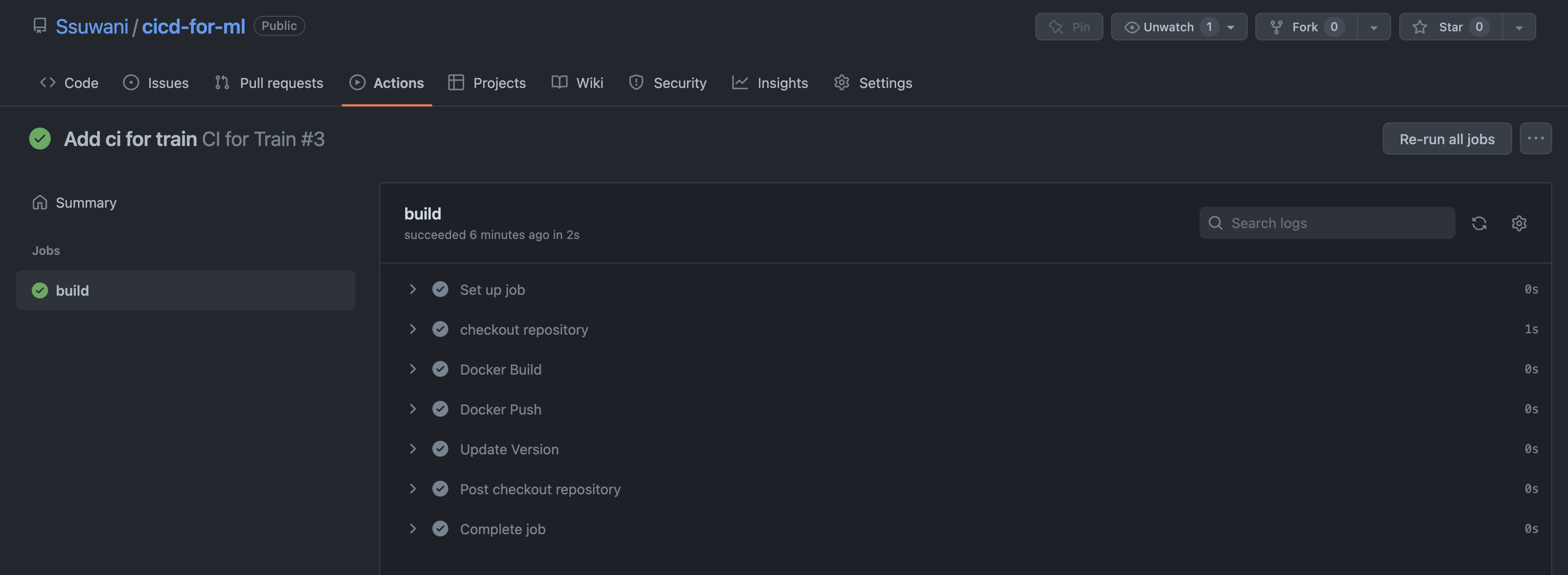Open the Issues tab
This screenshot has height=575, width=1568.
tap(156, 83)
